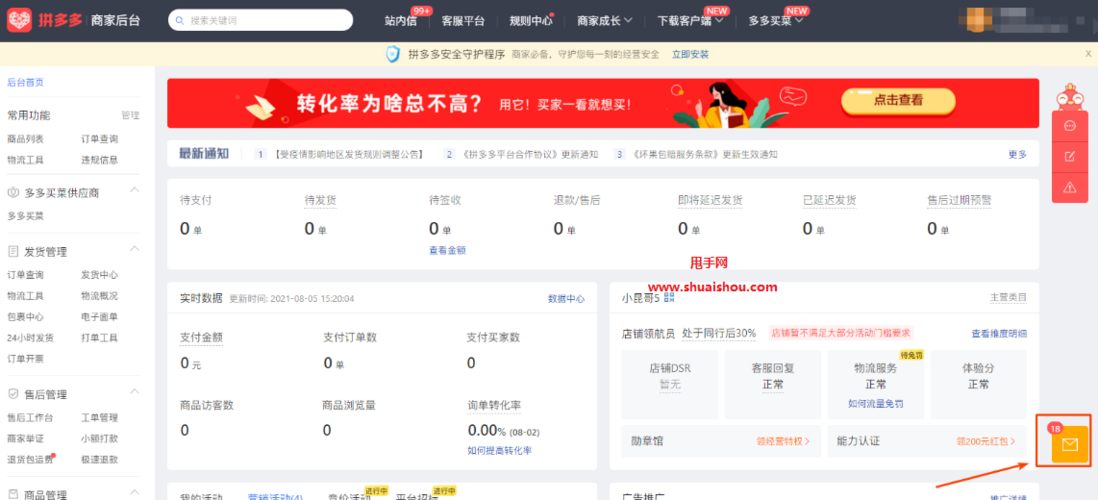1098x500 pixels.
Task: Open 订单开票 in sidebar
Action: pyautogui.click(x=25, y=359)
